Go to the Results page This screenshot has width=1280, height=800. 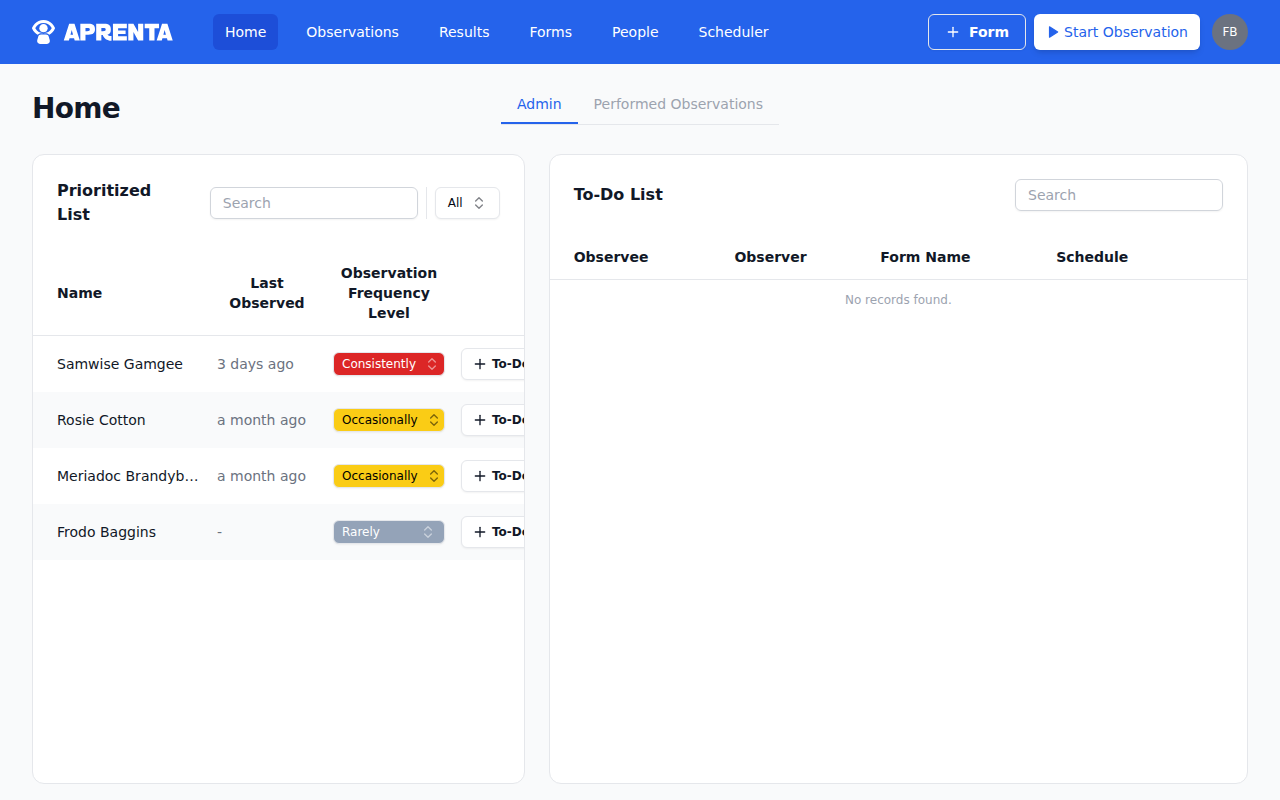463,32
